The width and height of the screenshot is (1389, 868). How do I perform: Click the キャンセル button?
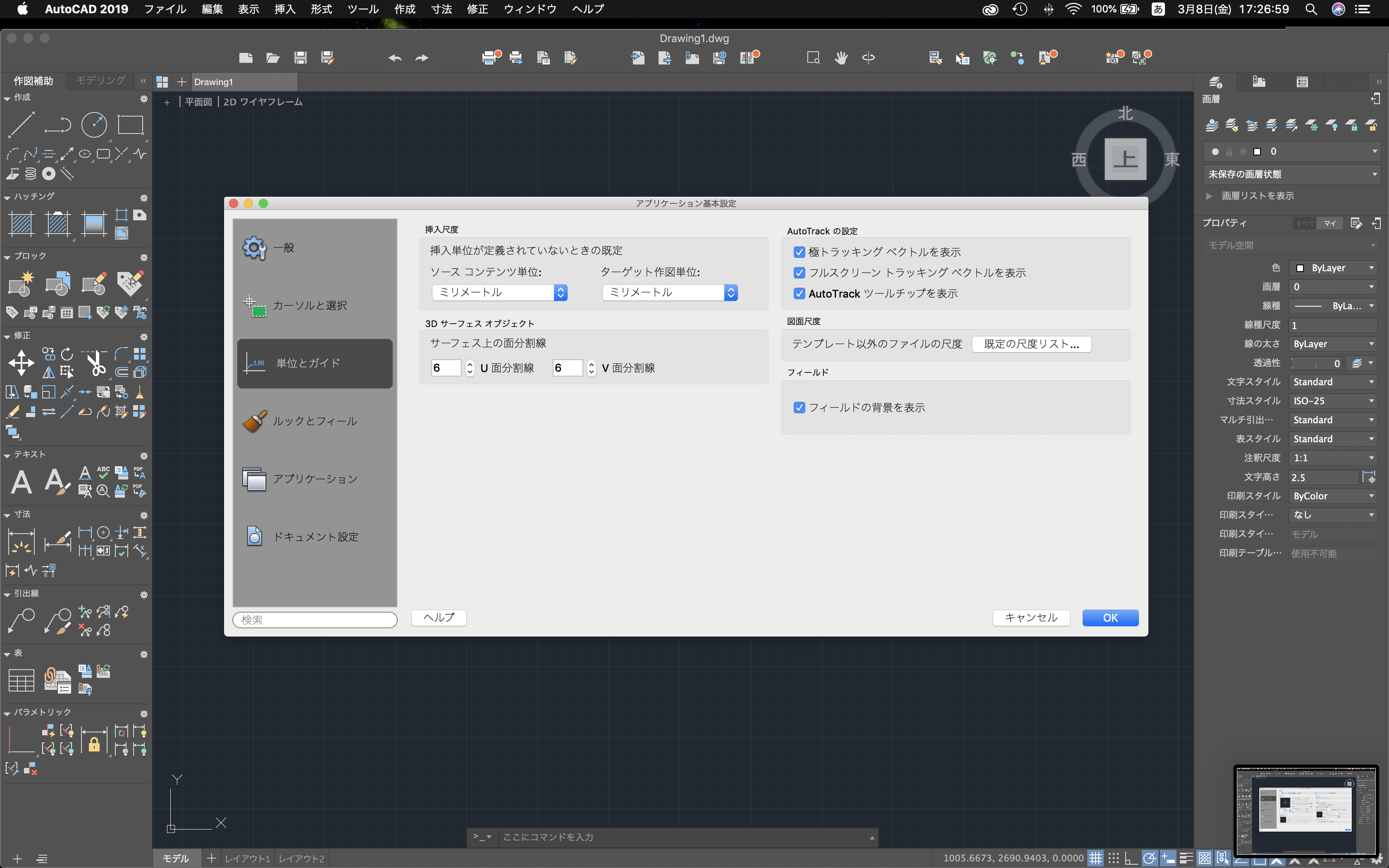click(x=1031, y=618)
